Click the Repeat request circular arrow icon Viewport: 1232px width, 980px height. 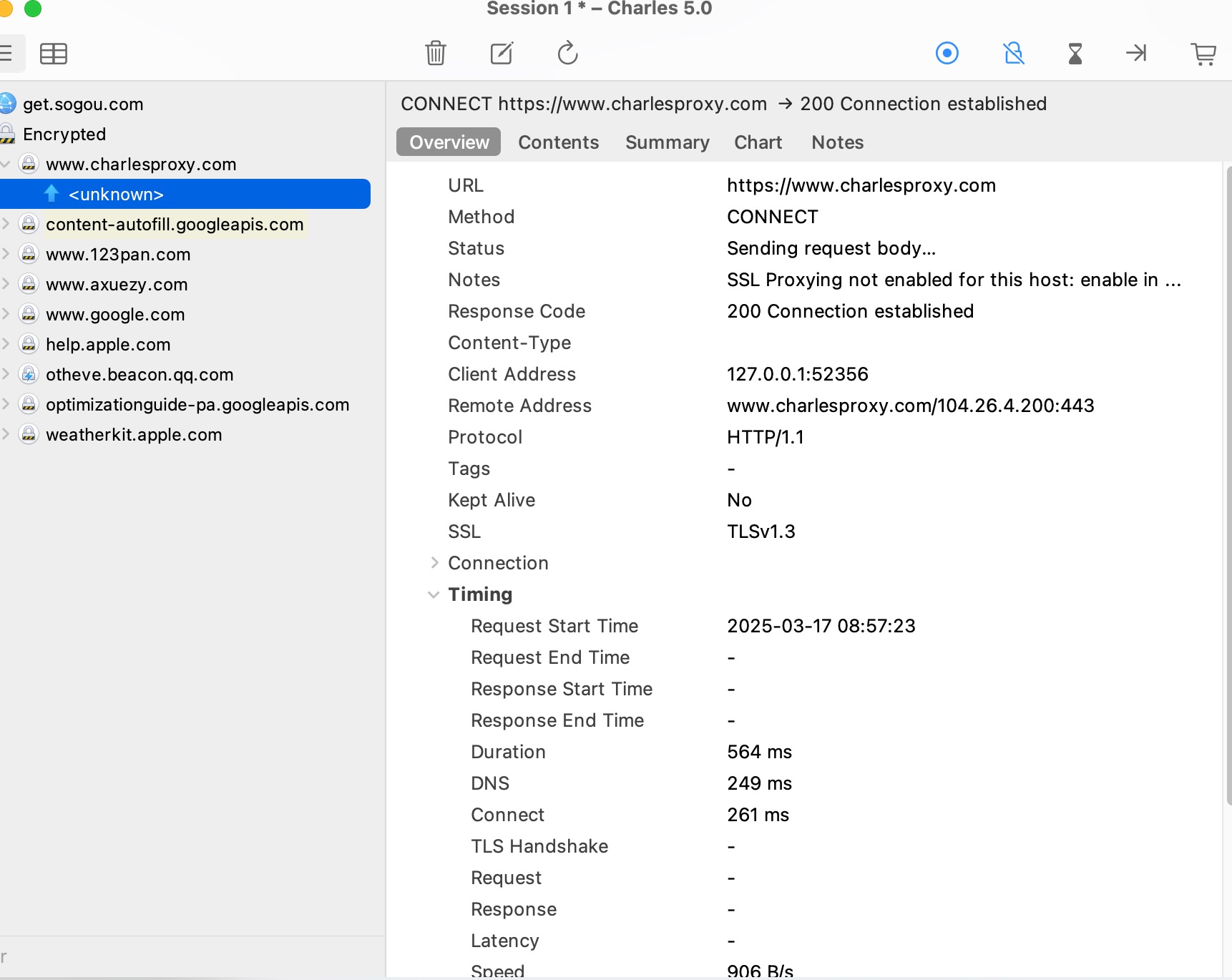pos(567,53)
